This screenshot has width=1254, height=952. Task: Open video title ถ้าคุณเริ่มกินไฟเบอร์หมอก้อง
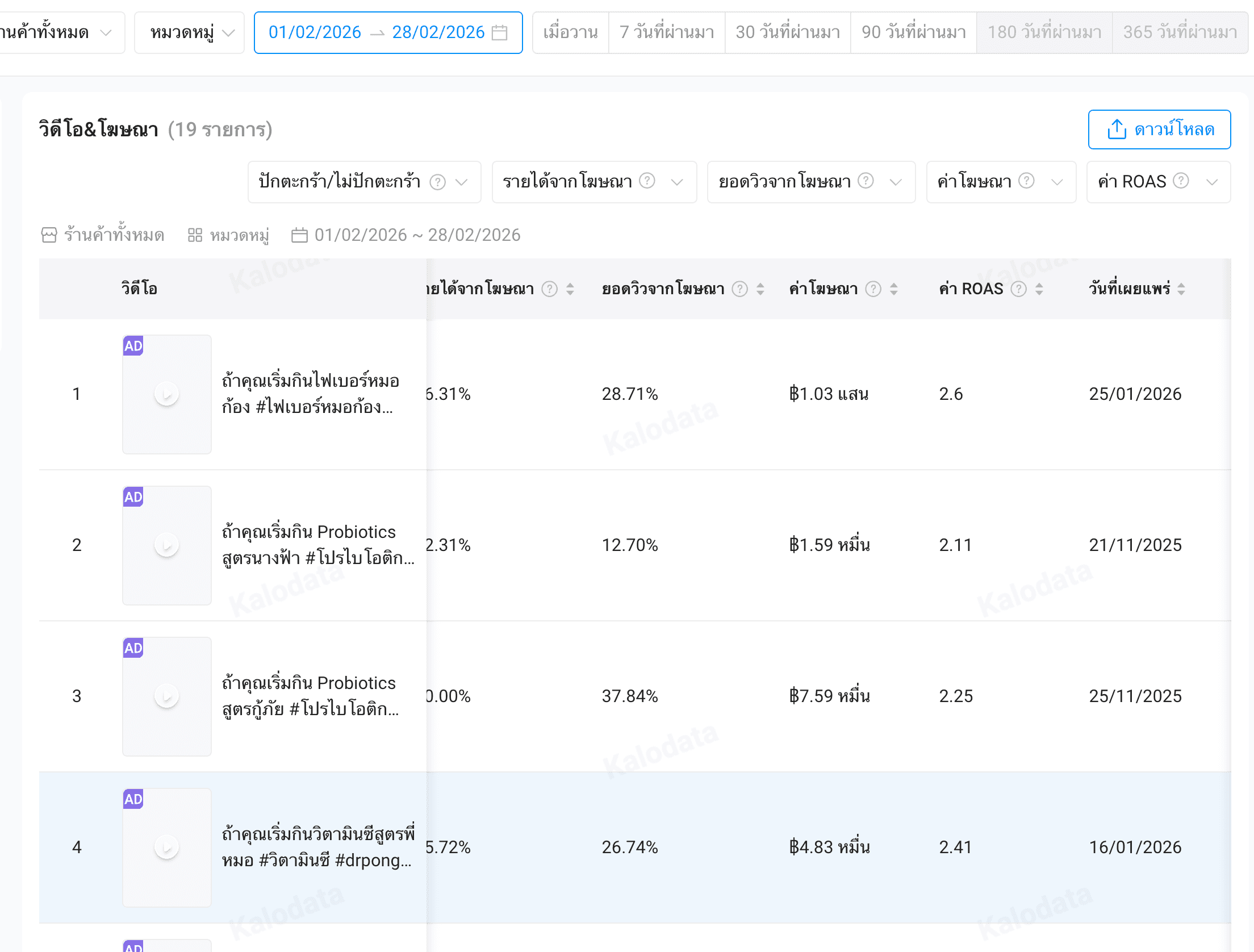click(x=310, y=394)
